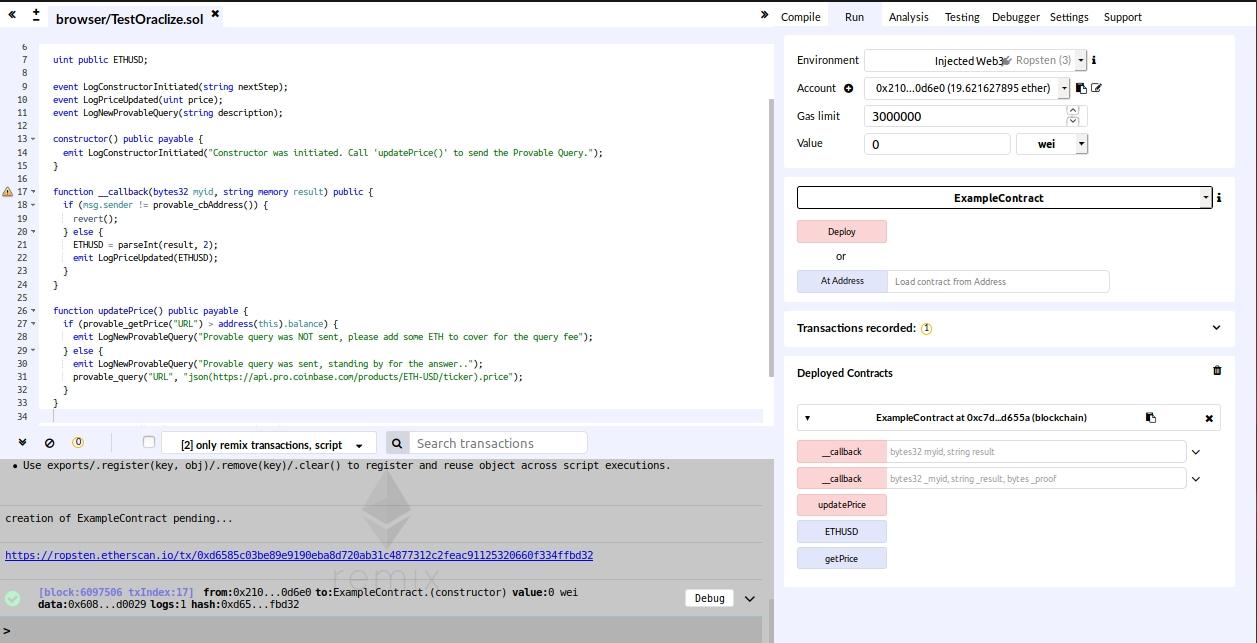
Task: Increase the gas limit with stepper up
Action: pyautogui.click(x=1073, y=111)
